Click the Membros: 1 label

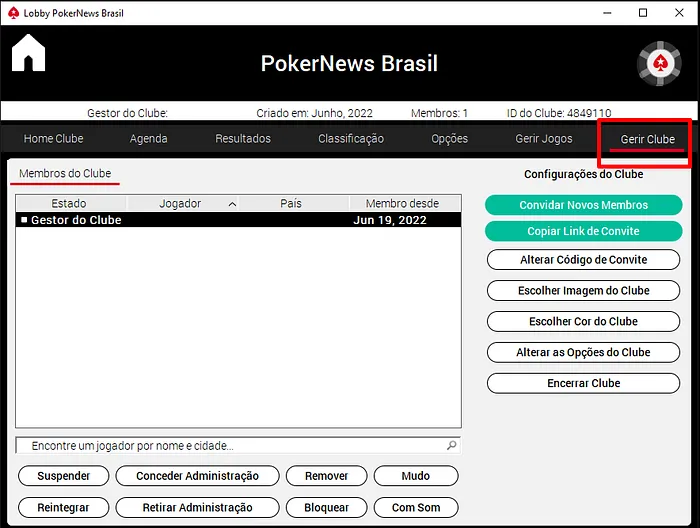439,113
